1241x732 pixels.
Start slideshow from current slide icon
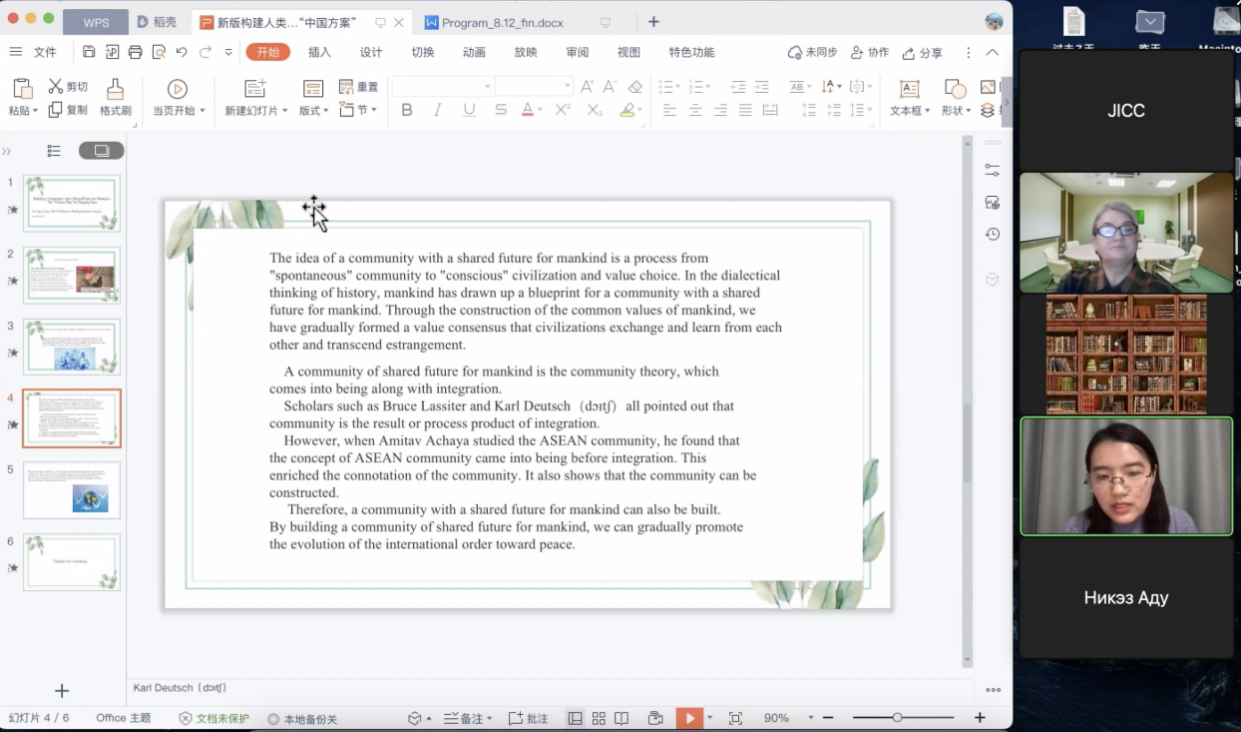tap(177, 89)
